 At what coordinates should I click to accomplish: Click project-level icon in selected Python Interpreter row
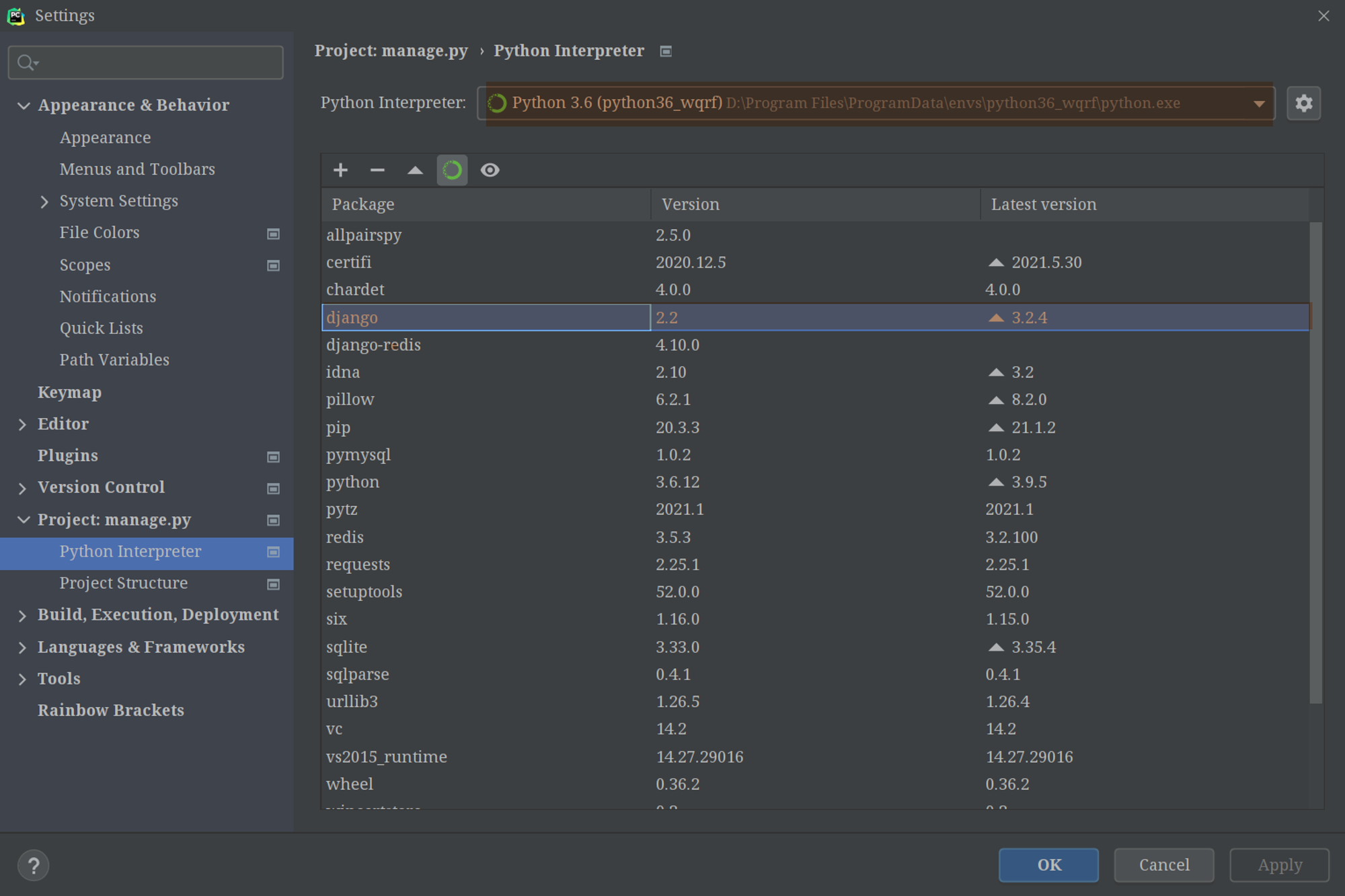pos(273,552)
